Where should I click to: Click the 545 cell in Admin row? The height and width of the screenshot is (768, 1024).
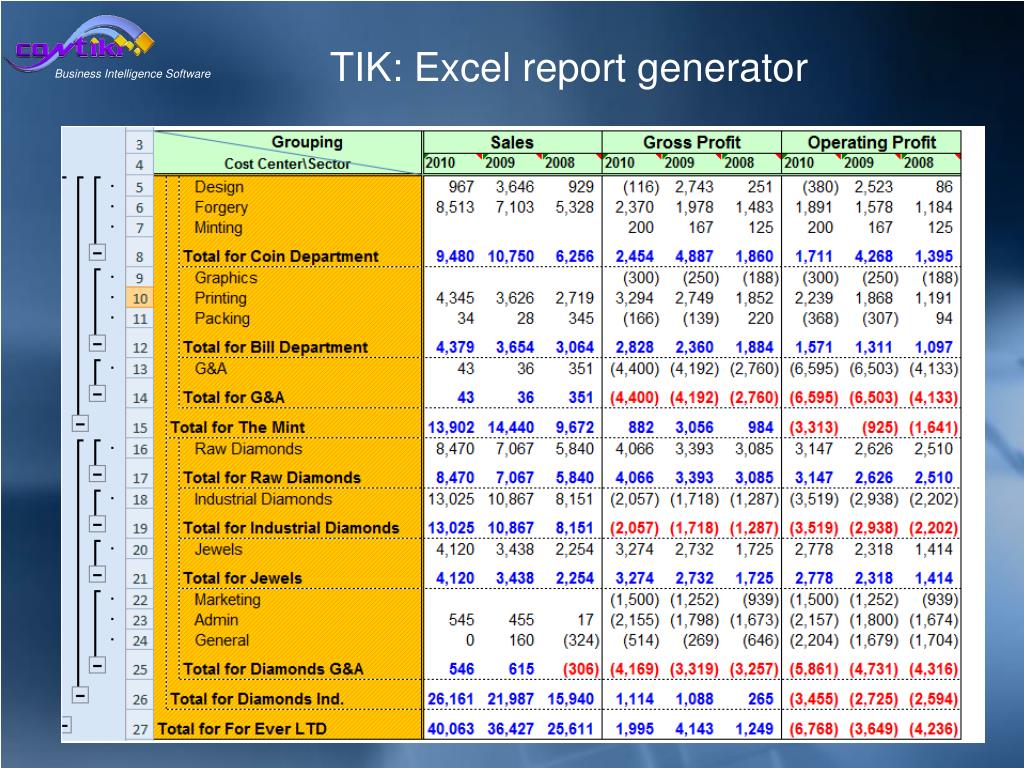(x=462, y=620)
